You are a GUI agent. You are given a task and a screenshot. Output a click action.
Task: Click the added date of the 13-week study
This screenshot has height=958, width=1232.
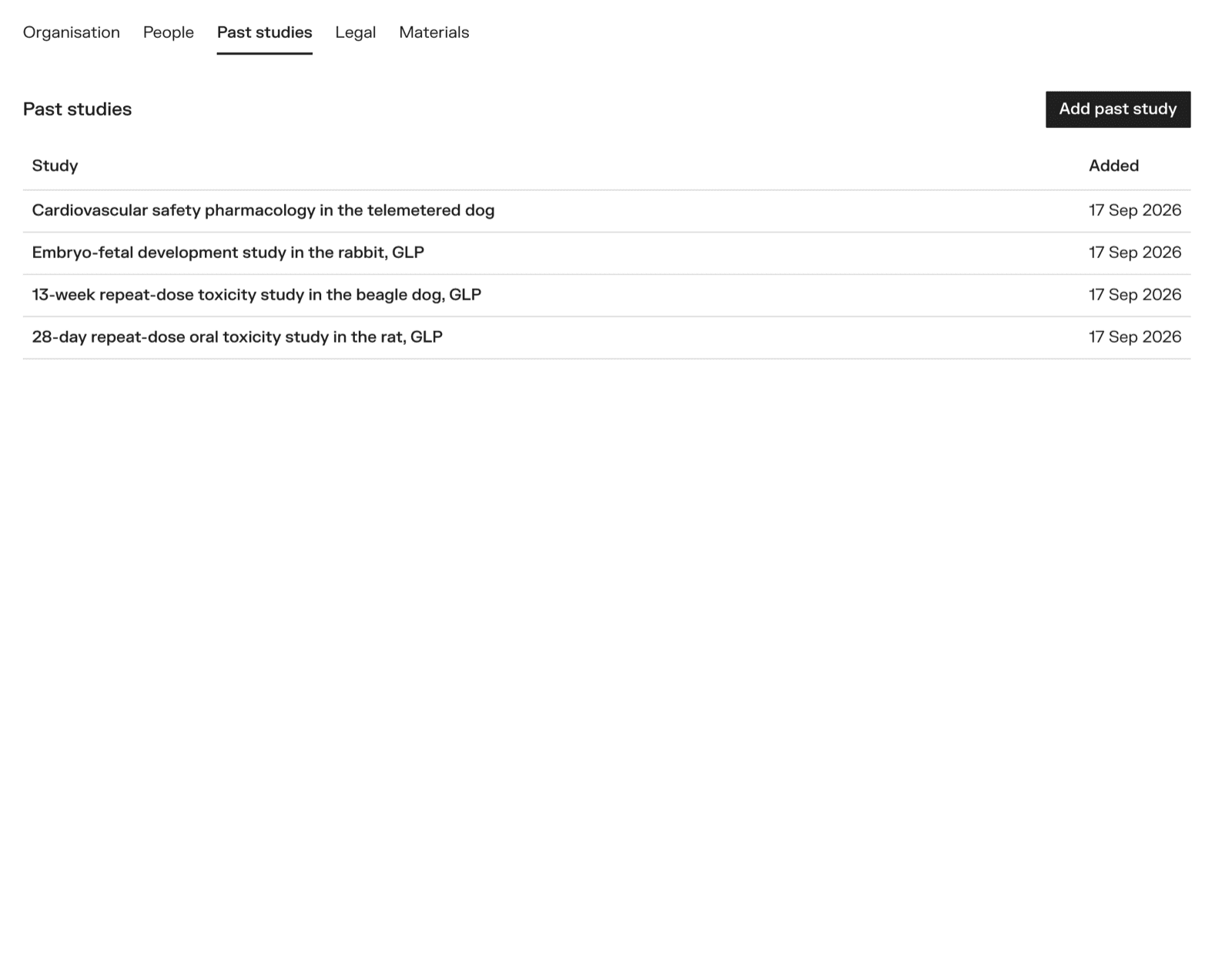click(1135, 295)
